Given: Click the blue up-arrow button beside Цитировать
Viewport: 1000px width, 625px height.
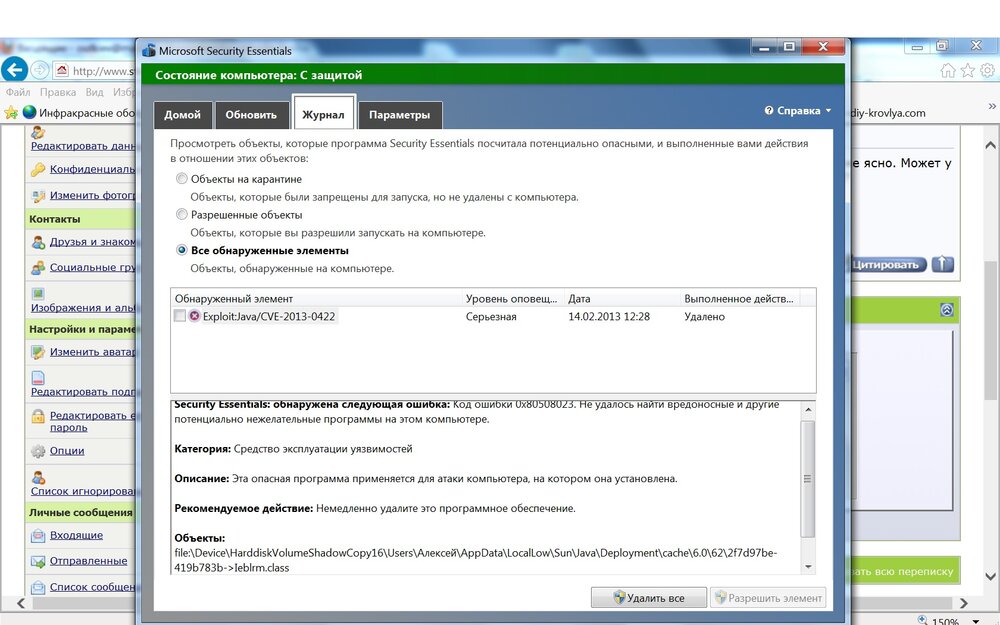Looking at the screenshot, I should click(x=942, y=264).
